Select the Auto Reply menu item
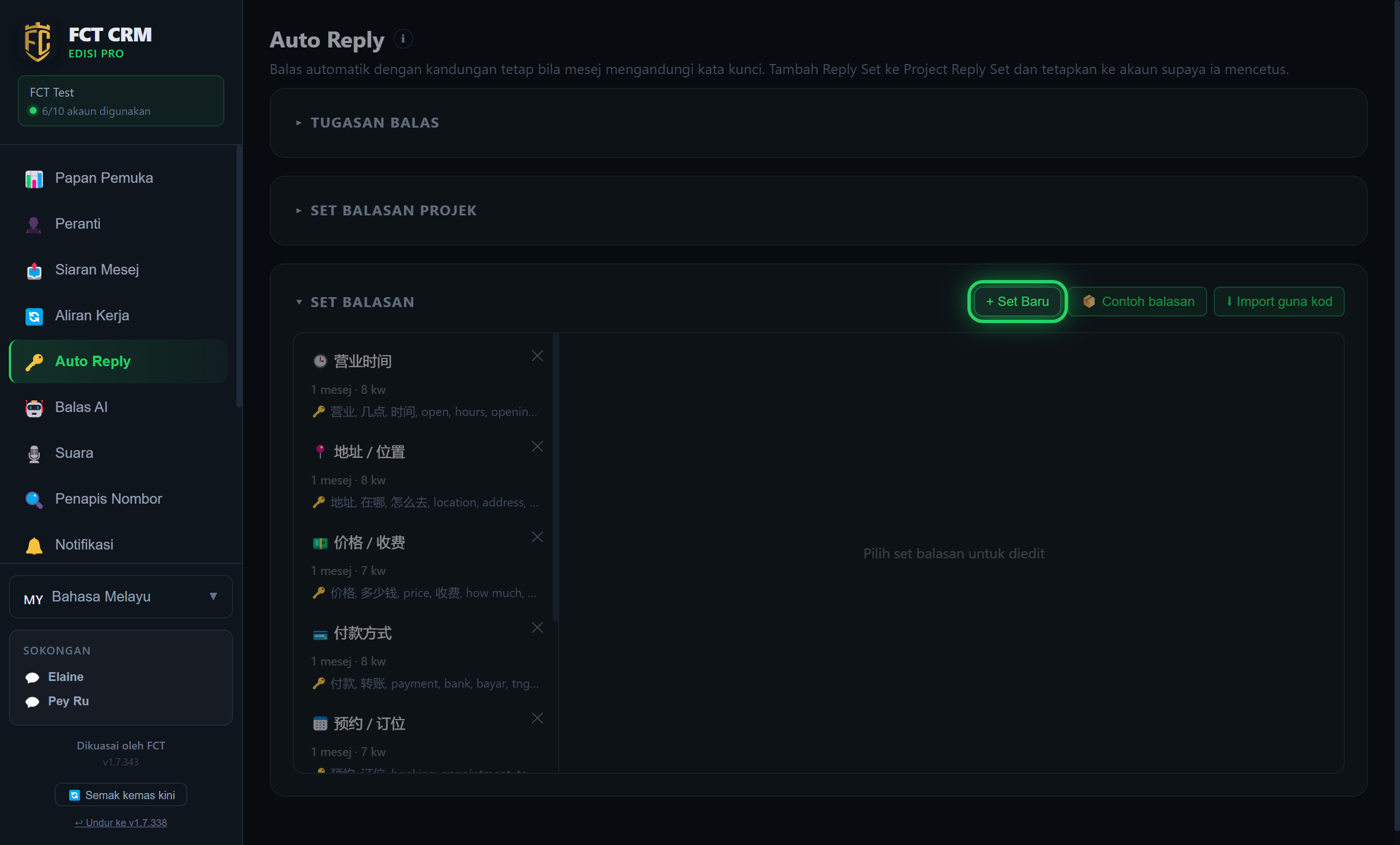Viewport: 1400px width, 845px height. 119,361
